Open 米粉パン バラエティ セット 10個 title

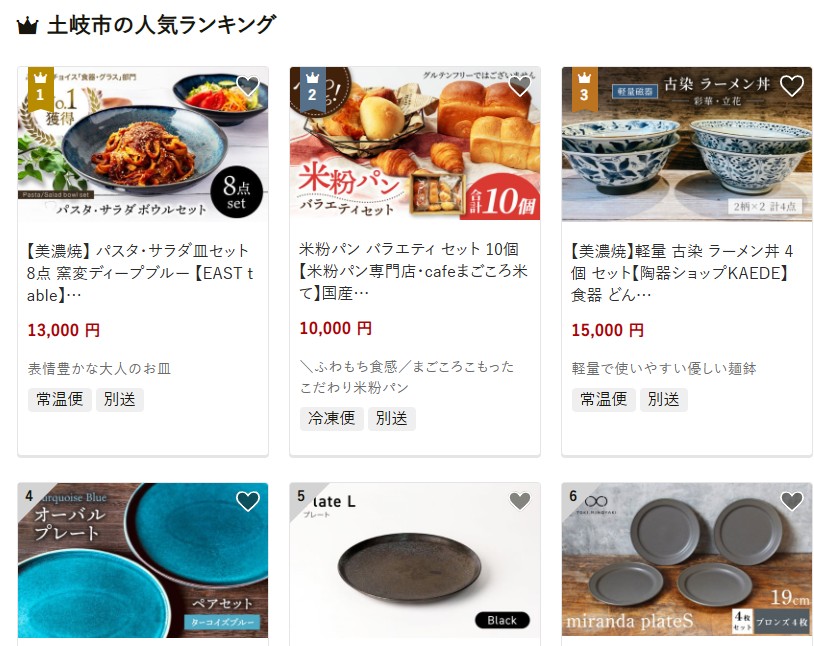413,271
